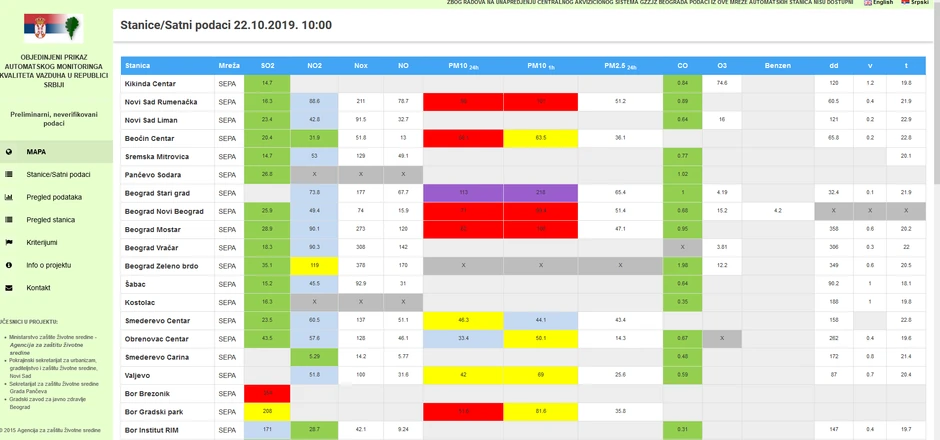This screenshot has height=440, width=940.
Task: Click the envelope icon next to Kontakt
Action: tap(8, 288)
